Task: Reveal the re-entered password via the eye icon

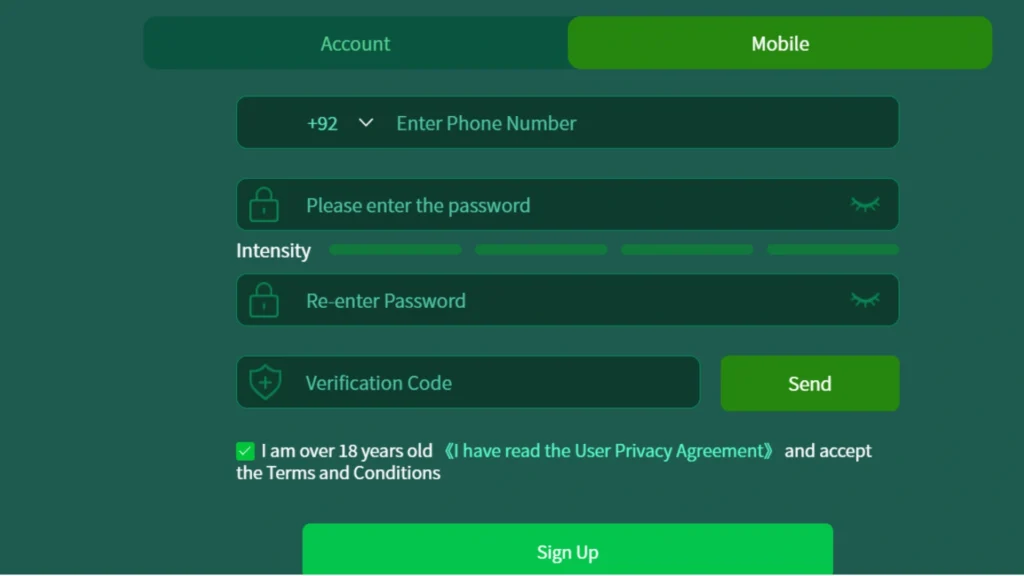Action: 865,300
